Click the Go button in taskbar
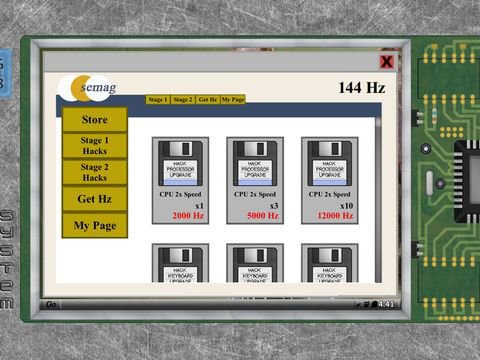This screenshot has width=480, height=360. click(x=51, y=304)
